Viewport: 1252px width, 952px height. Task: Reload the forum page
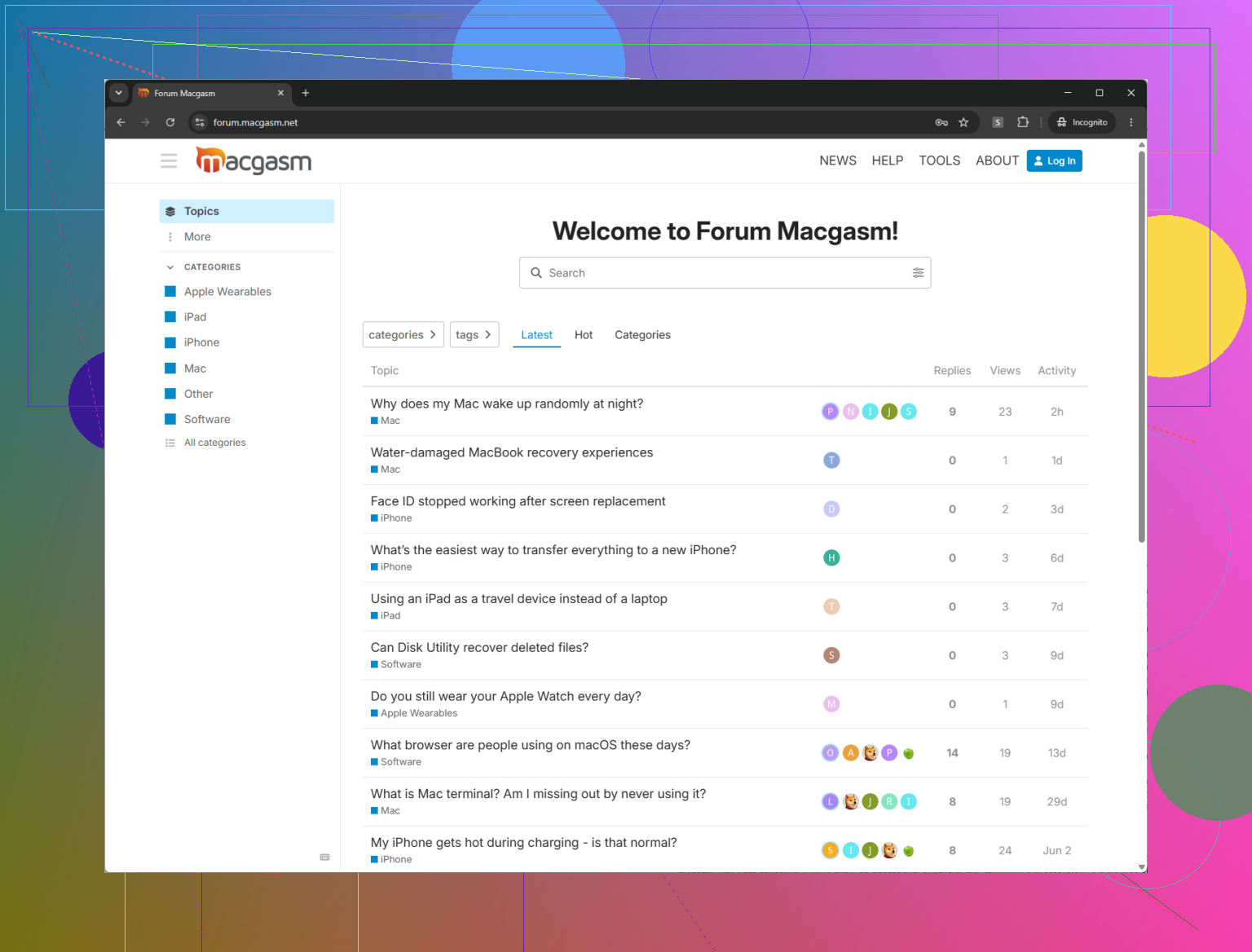click(x=170, y=122)
